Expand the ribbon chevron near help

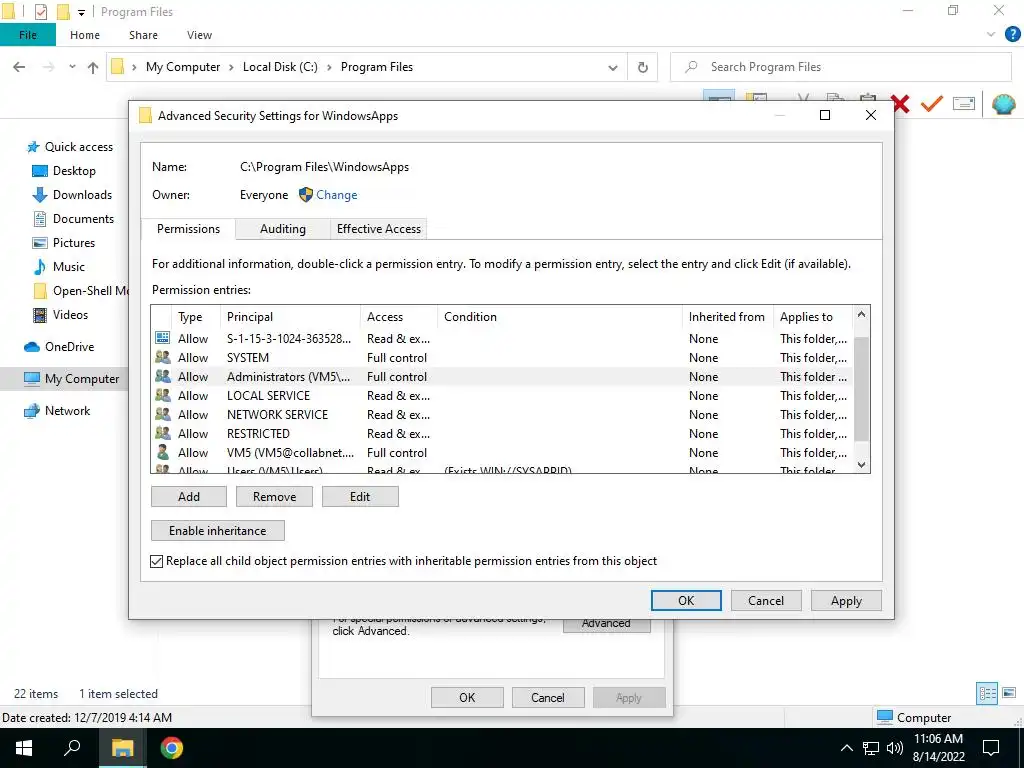pyautogui.click(x=991, y=35)
